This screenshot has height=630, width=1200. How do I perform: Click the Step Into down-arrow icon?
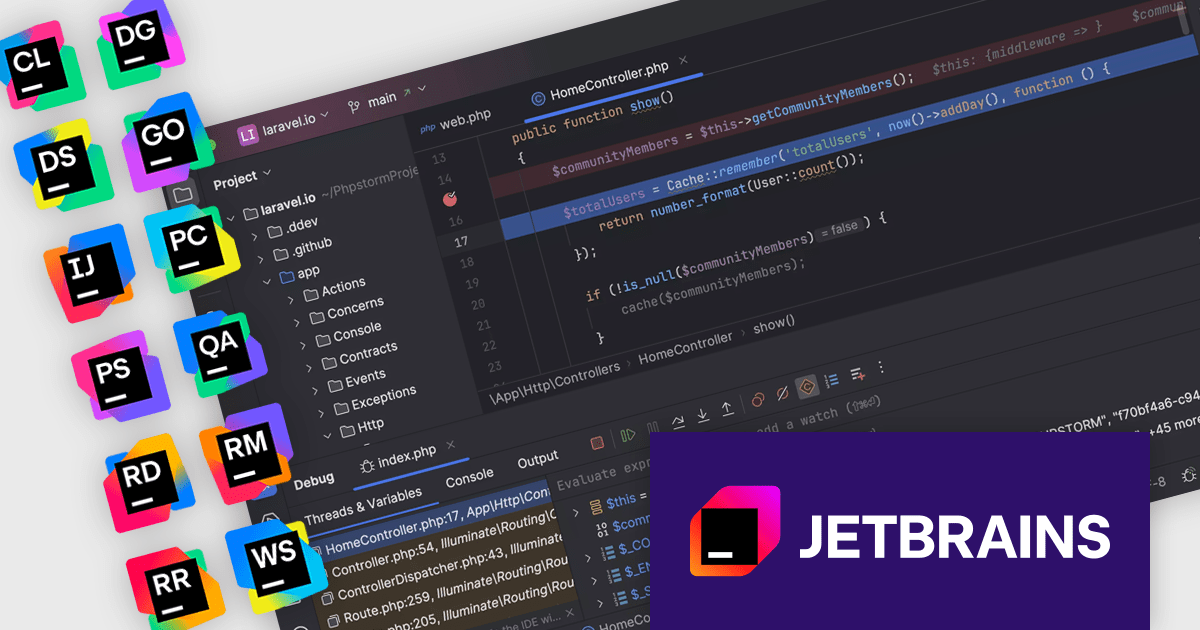click(703, 414)
